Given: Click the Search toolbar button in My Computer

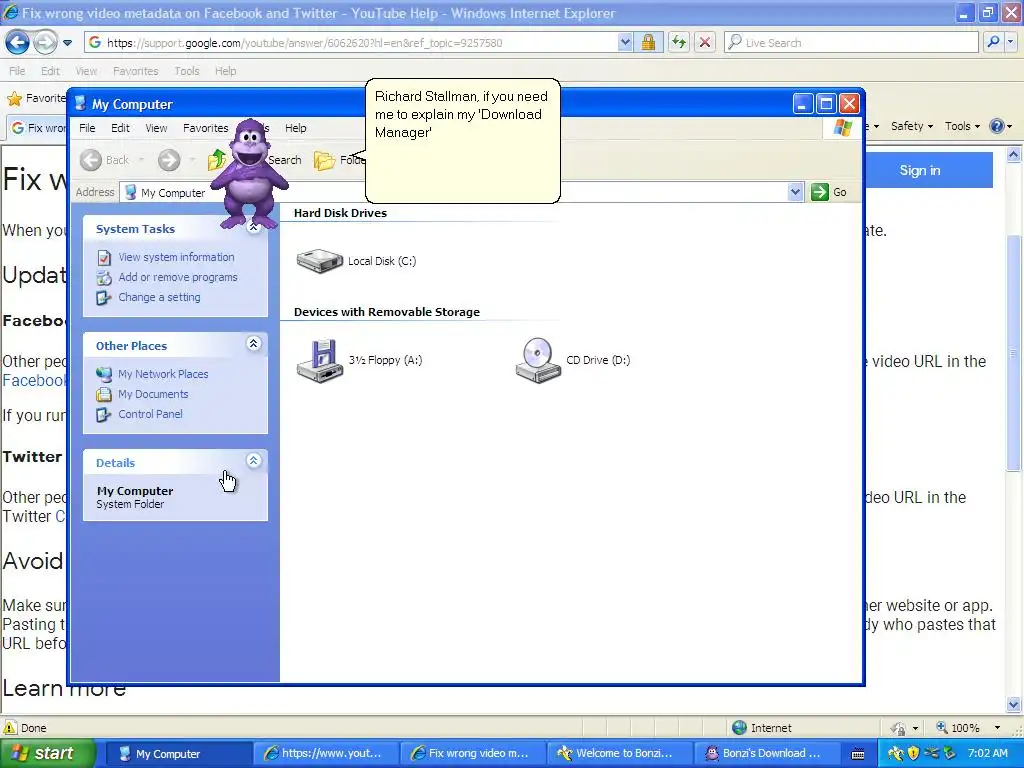Looking at the screenshot, I should pos(285,160).
